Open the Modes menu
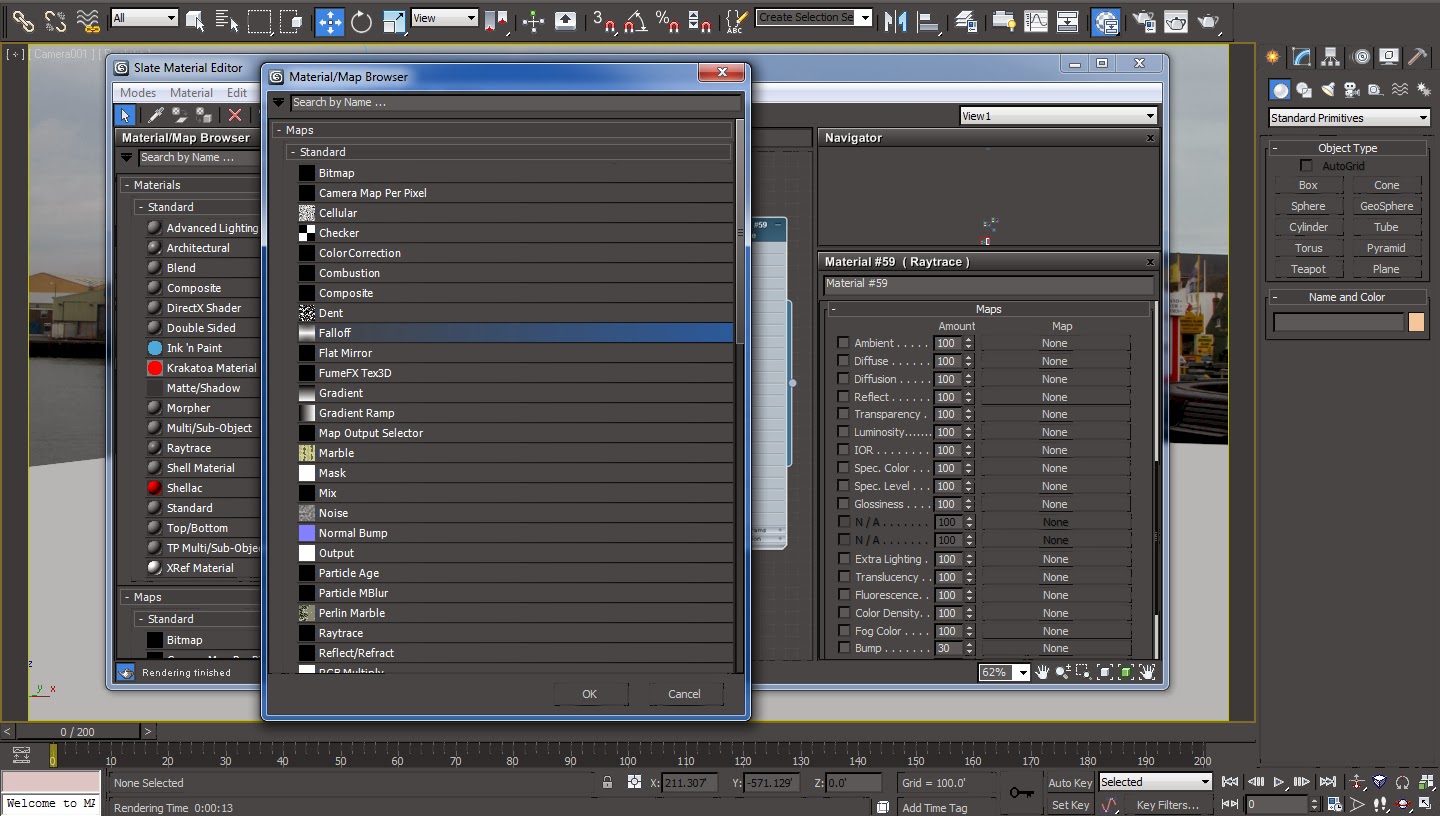 point(138,93)
